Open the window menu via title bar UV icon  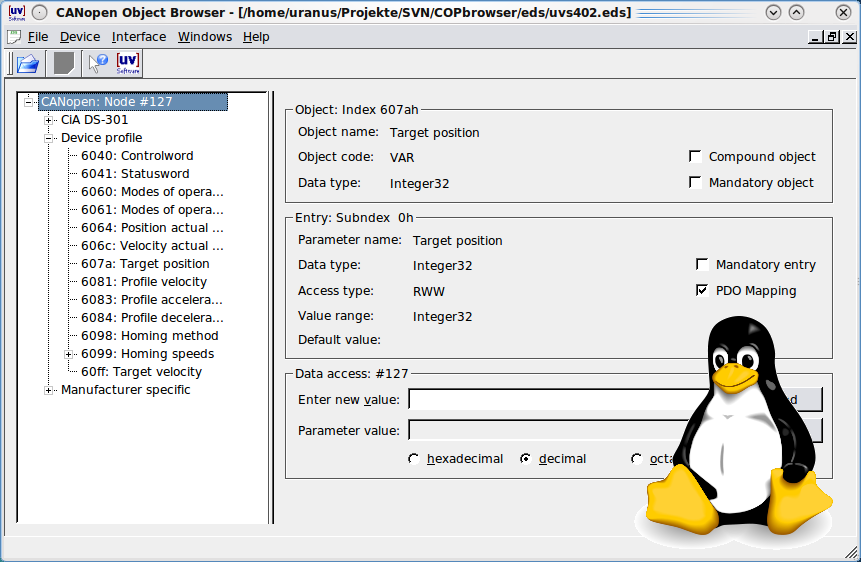pyautogui.click(x=15, y=12)
